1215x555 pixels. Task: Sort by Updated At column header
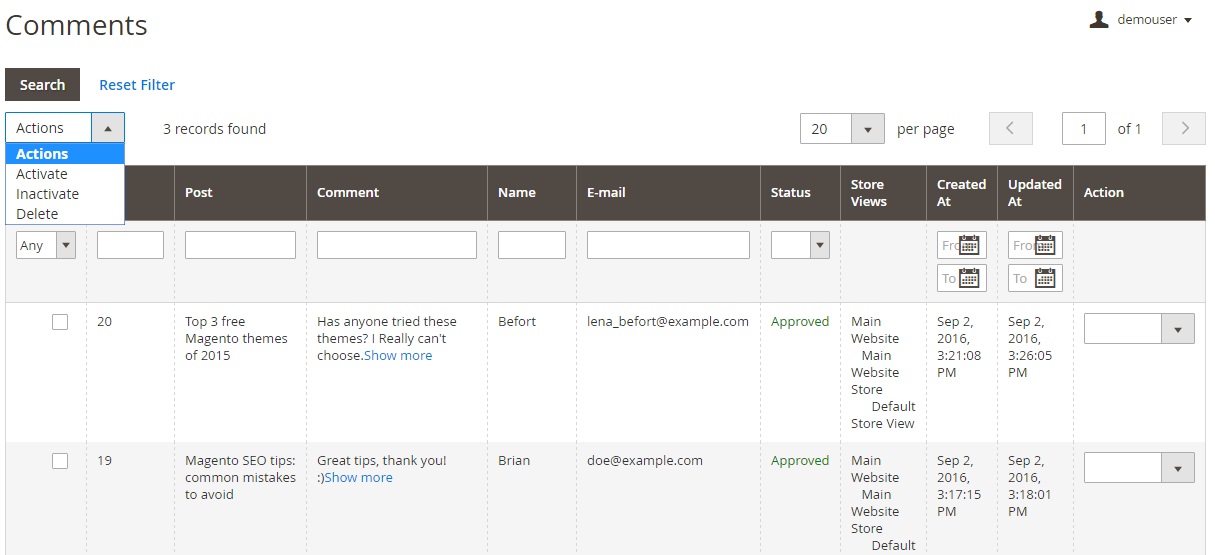[1034, 193]
